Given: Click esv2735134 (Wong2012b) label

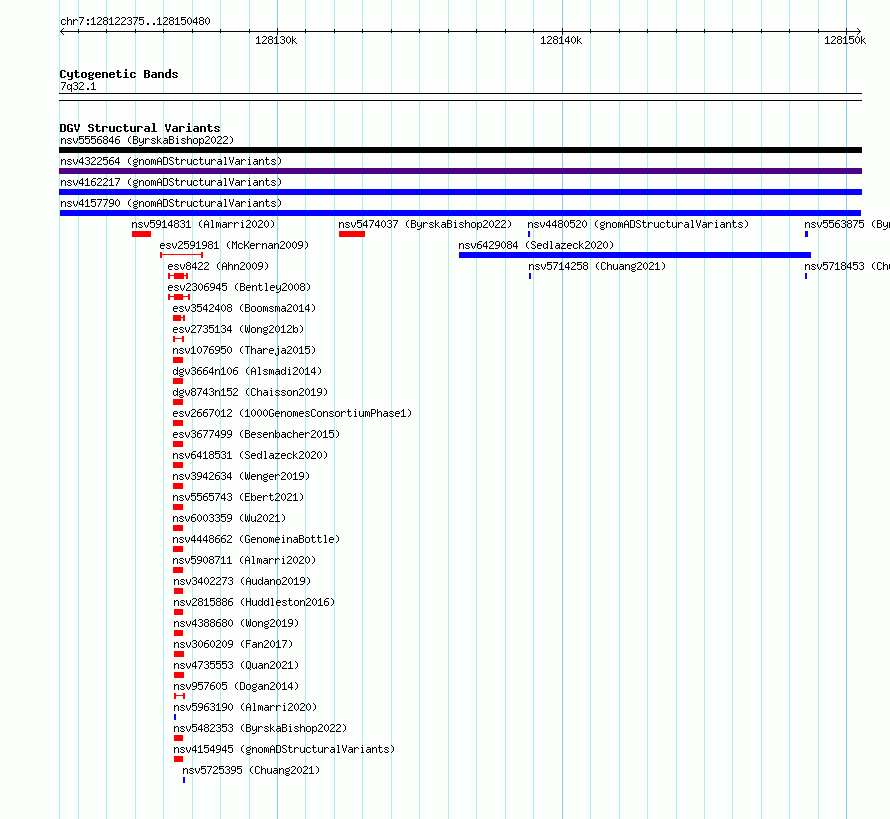Looking at the screenshot, I should pyautogui.click(x=238, y=329).
